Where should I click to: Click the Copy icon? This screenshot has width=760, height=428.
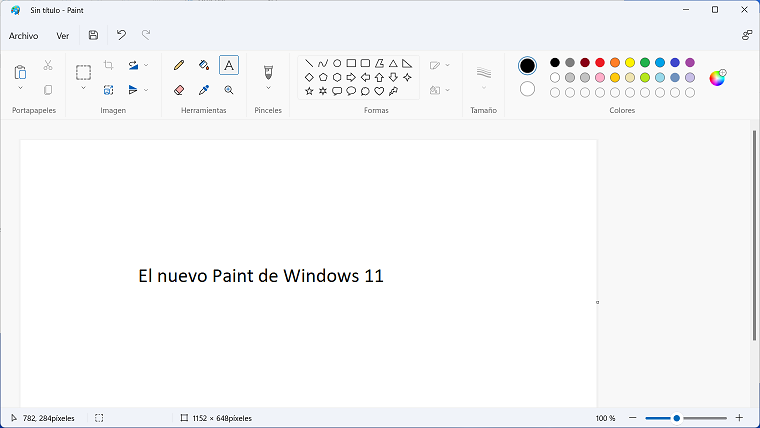[48, 90]
